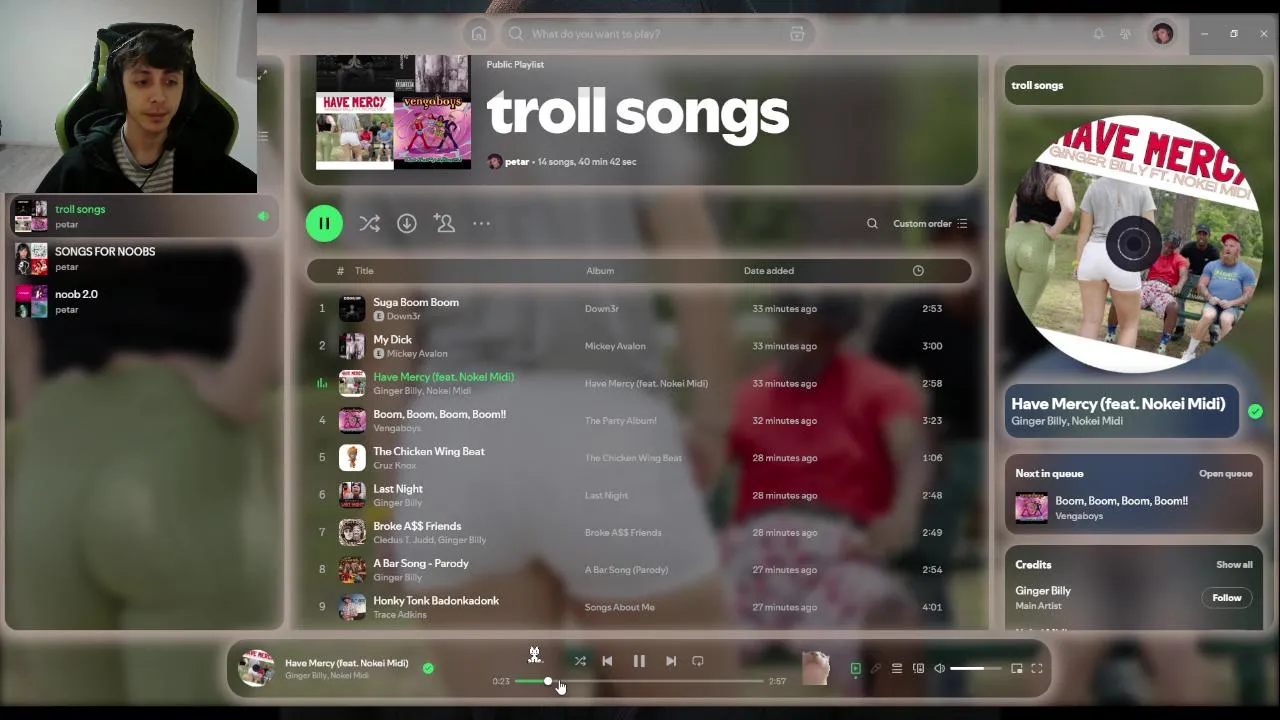Image resolution: width=1280 pixels, height=720 pixels.
Task: Open petar profile link under playlist title
Action: click(516, 162)
